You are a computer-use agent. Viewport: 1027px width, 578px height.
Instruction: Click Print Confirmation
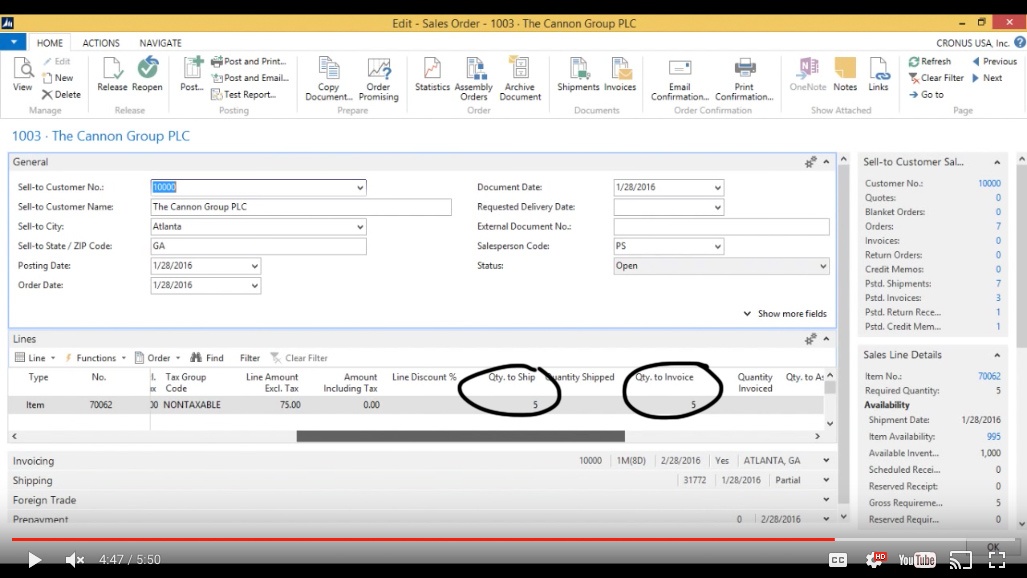click(744, 79)
